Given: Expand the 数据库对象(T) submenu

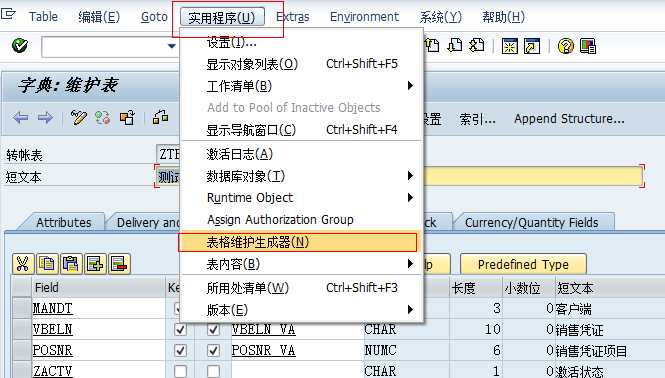Looking at the screenshot, I should pyautogui.click(x=410, y=176).
